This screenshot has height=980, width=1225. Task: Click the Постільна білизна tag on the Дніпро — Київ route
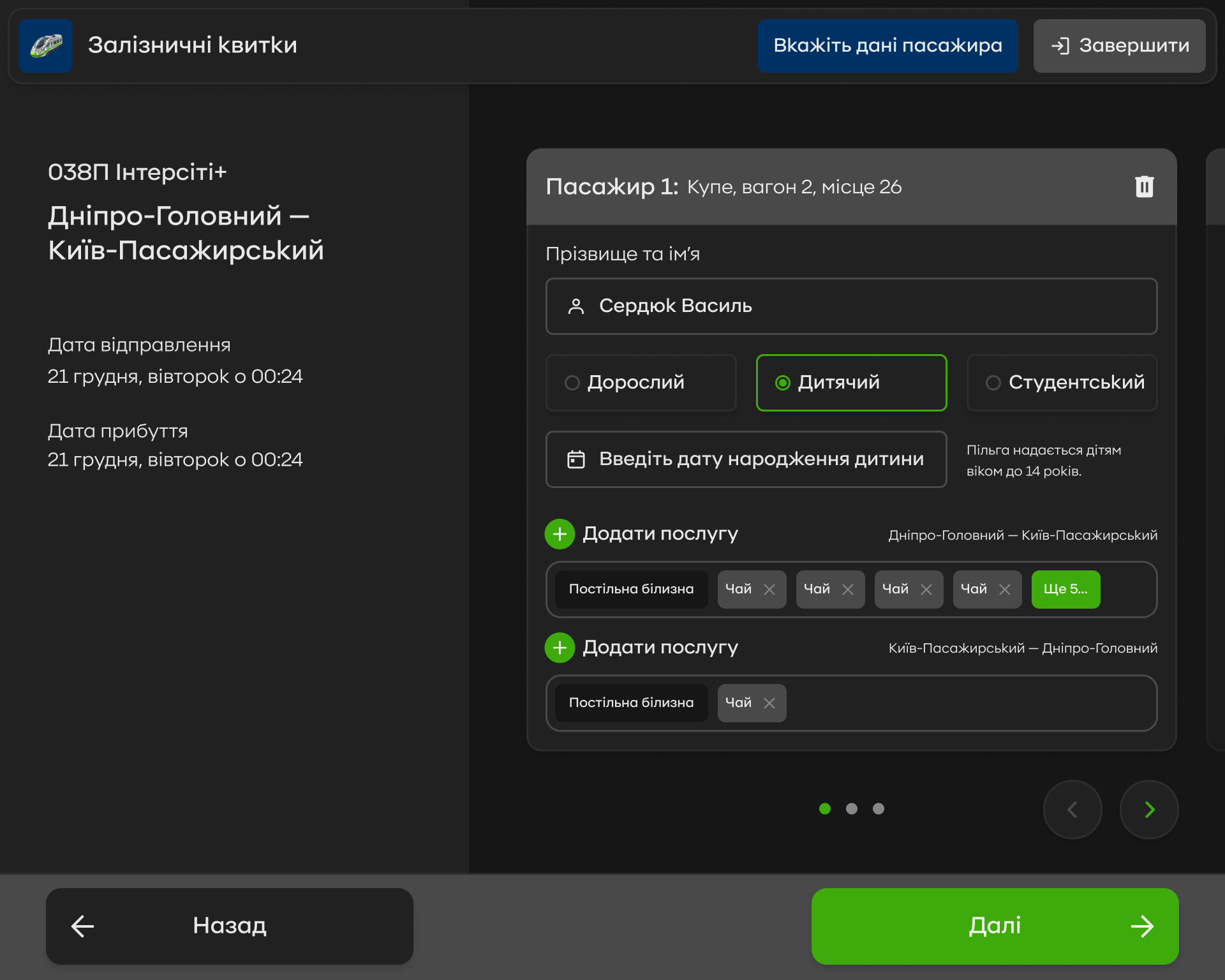[631, 590]
